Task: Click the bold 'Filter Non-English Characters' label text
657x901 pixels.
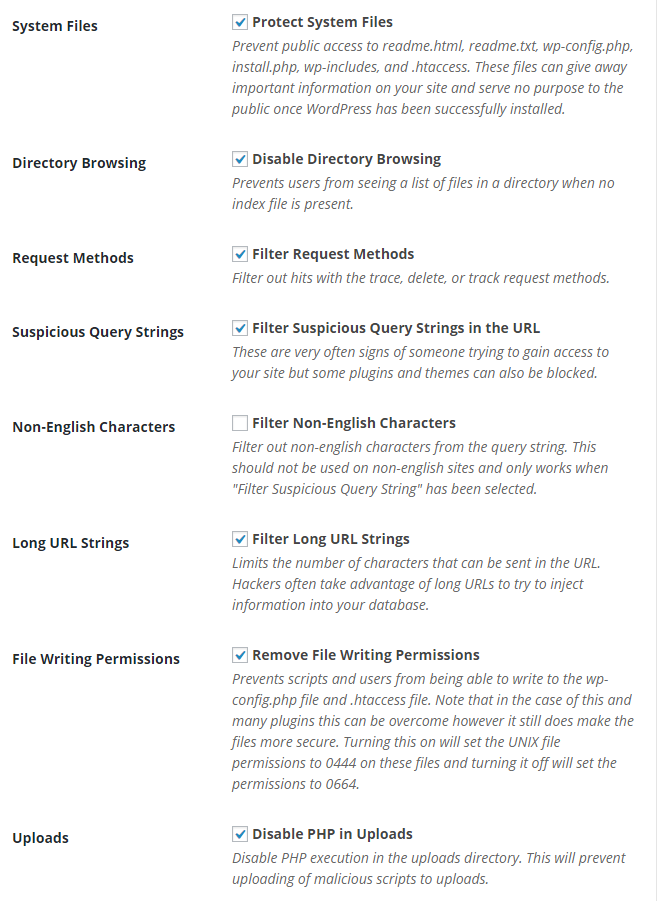Action: click(x=354, y=423)
